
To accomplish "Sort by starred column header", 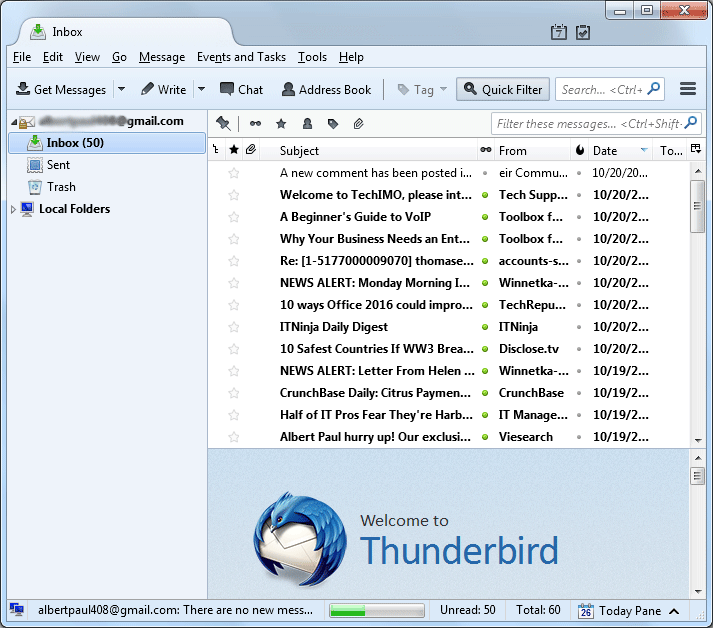I will [x=234, y=150].
